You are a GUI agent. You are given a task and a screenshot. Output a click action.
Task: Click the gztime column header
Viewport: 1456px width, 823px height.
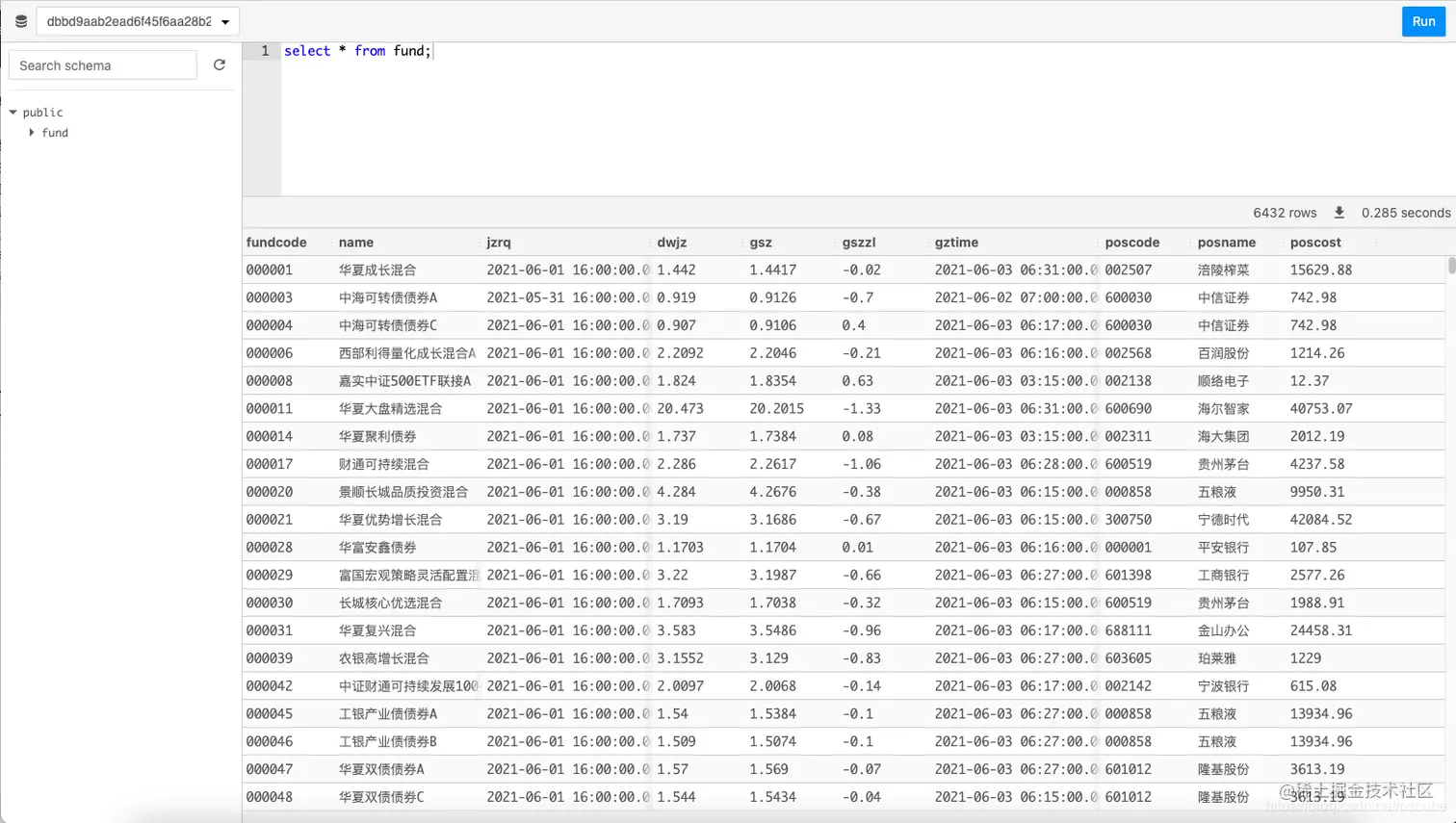pyautogui.click(x=956, y=243)
